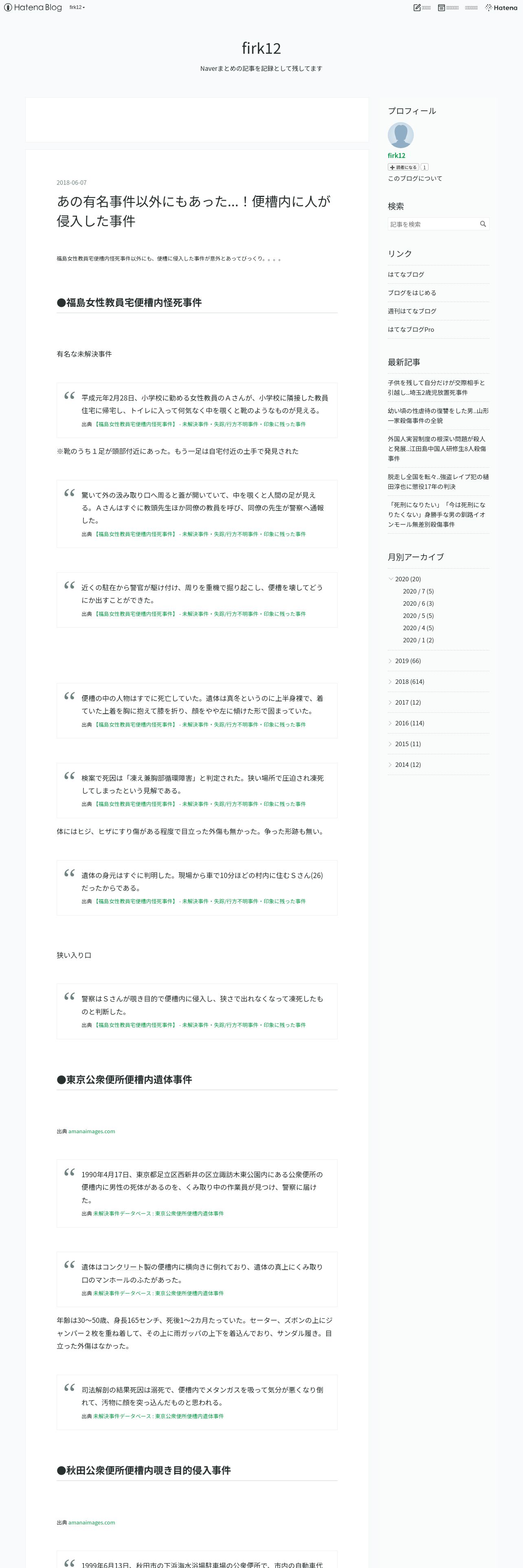Click the profile avatar image

click(x=401, y=135)
